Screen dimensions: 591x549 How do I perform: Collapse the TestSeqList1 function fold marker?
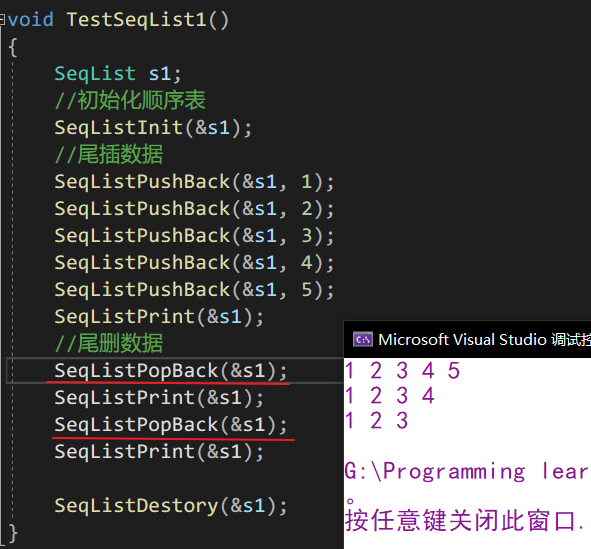[2, 20]
